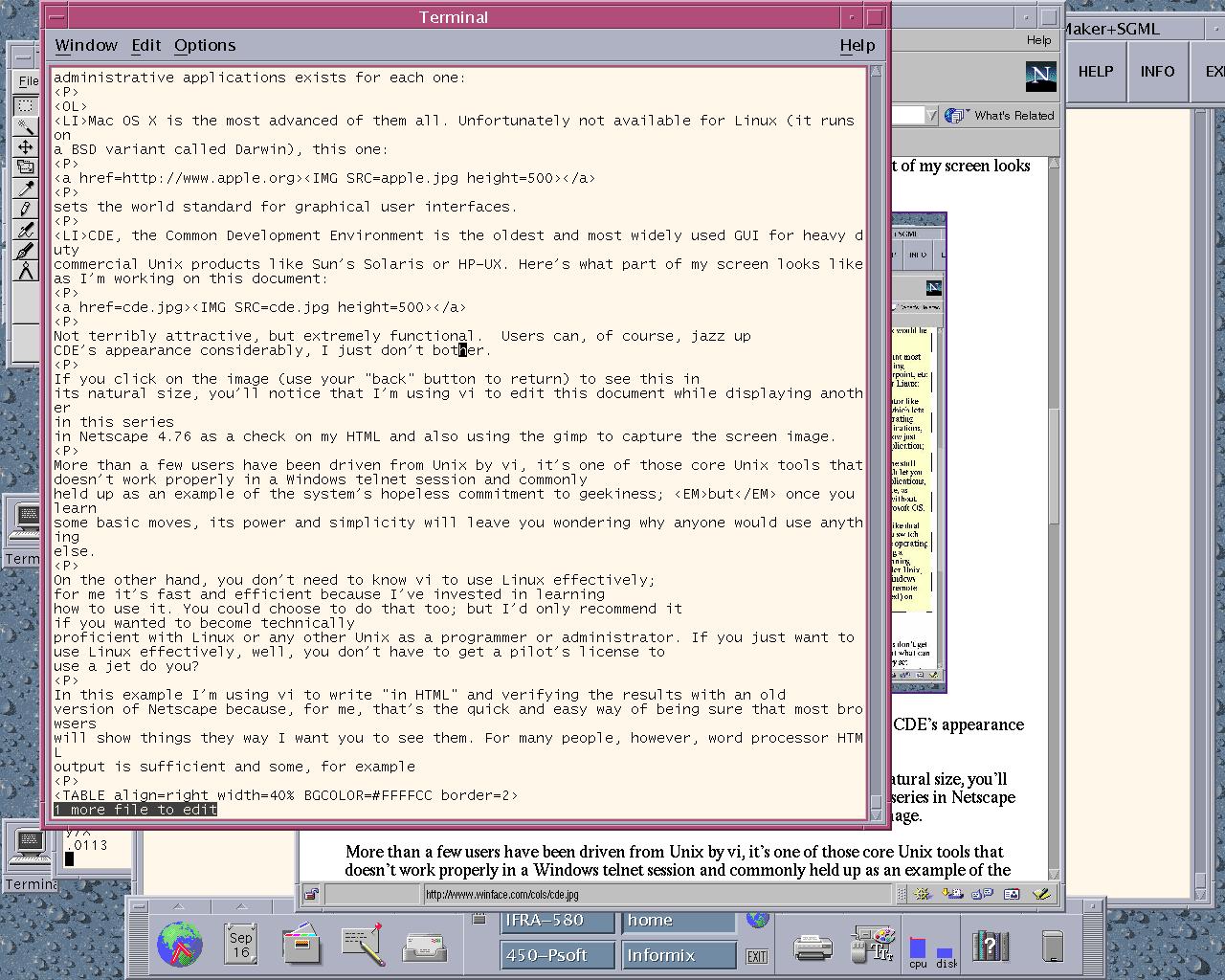Expand the subpanel arrow above the calendar
Image resolution: width=1225 pixels, height=980 pixels.
point(240,906)
